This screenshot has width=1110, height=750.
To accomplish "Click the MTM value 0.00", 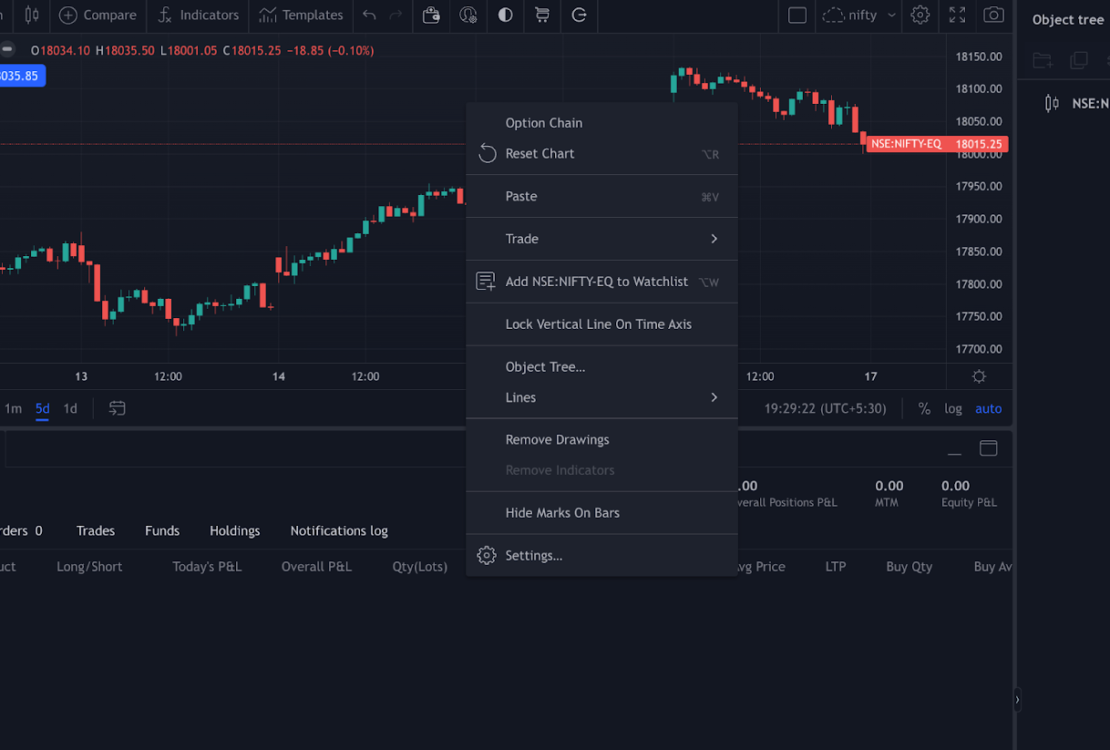I will 889,486.
